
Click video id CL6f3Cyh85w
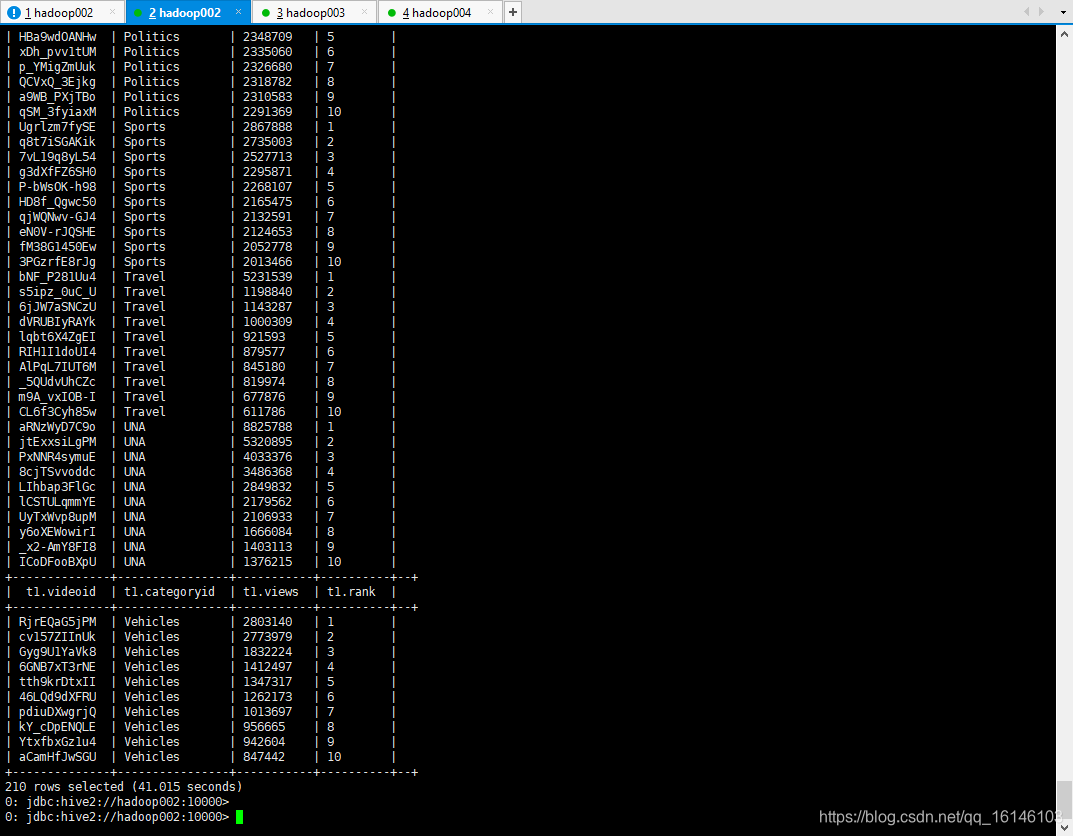coord(57,412)
